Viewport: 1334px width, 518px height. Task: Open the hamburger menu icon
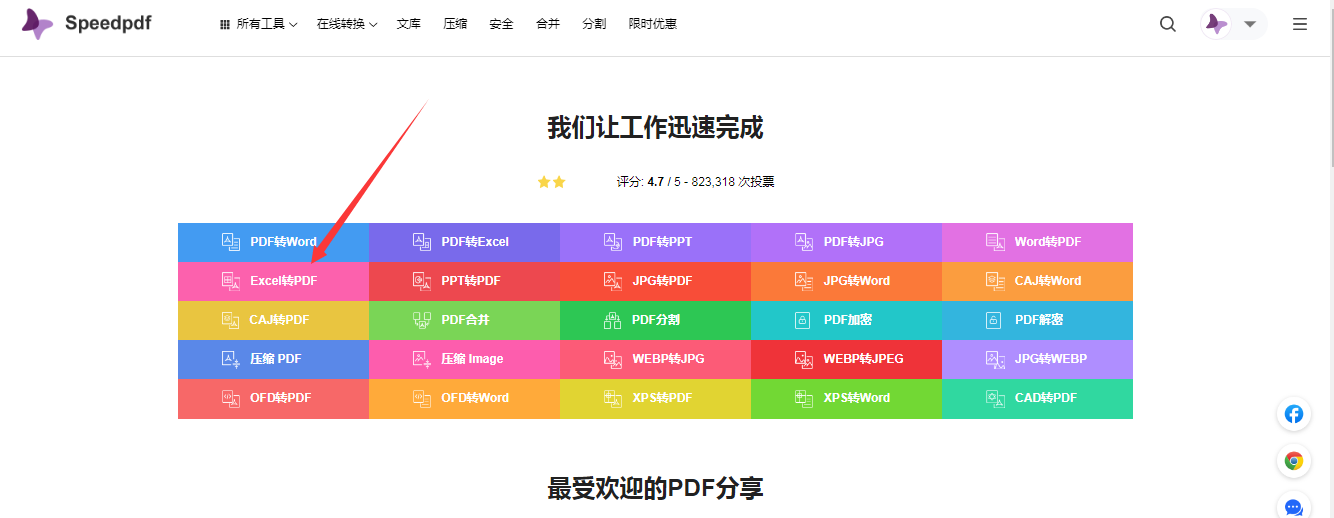click(1300, 24)
